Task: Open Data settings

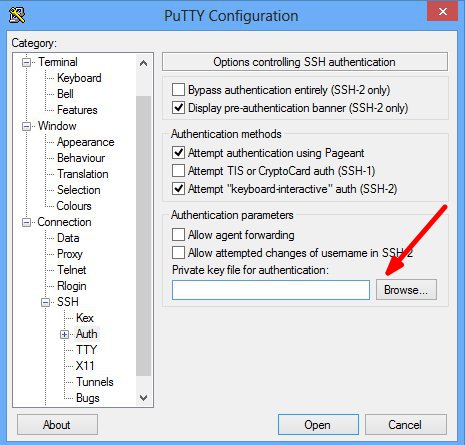Action: tap(68, 238)
